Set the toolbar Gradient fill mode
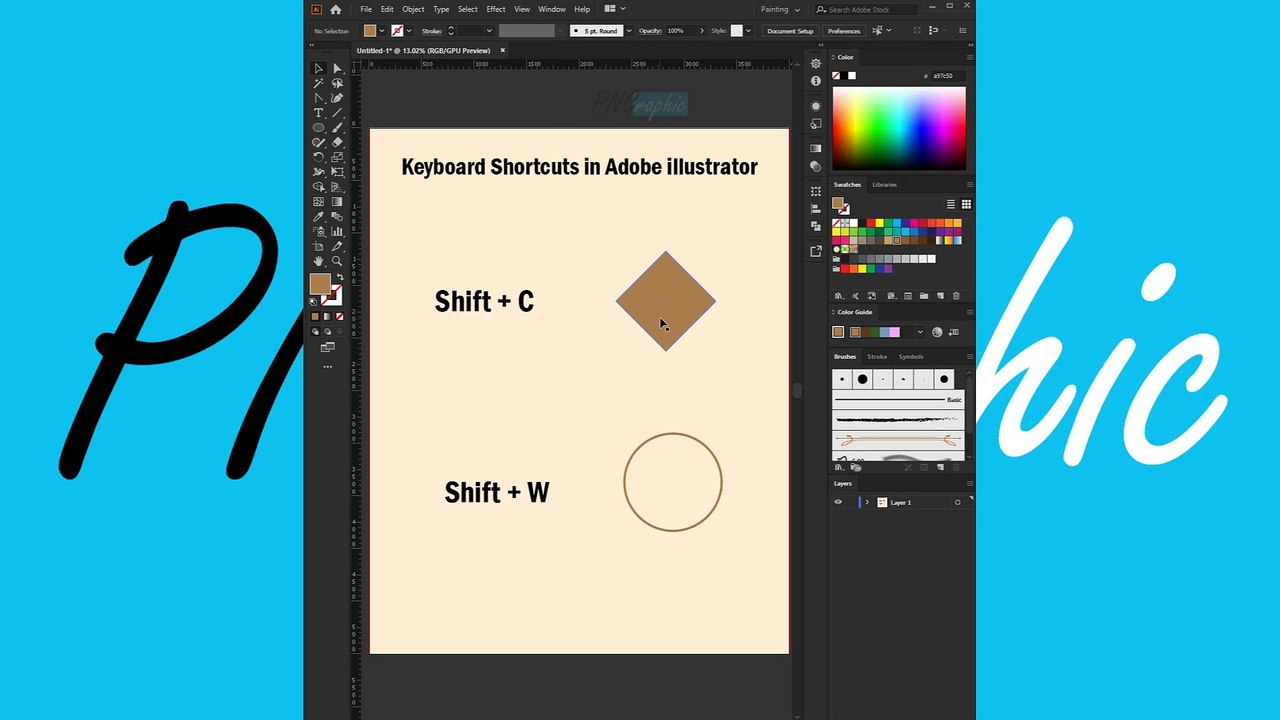The width and height of the screenshot is (1280, 720). pyautogui.click(x=326, y=316)
